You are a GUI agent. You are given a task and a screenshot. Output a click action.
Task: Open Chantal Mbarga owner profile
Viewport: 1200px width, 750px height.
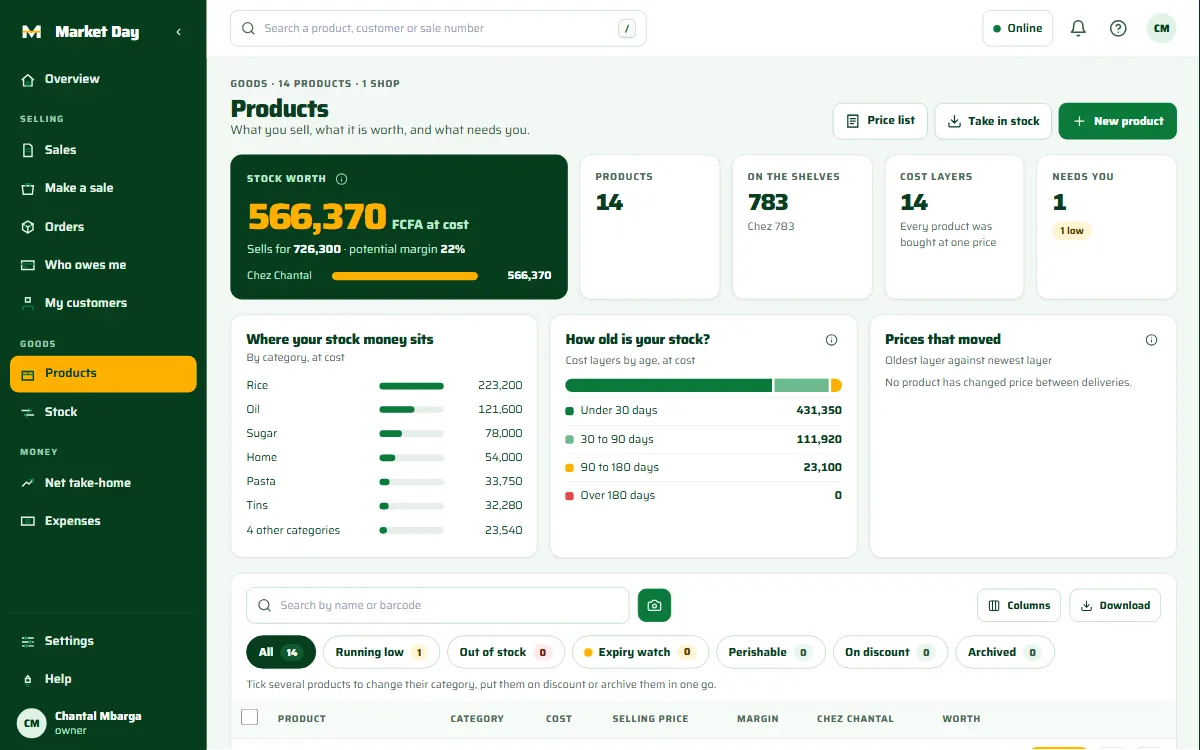[x=103, y=722]
